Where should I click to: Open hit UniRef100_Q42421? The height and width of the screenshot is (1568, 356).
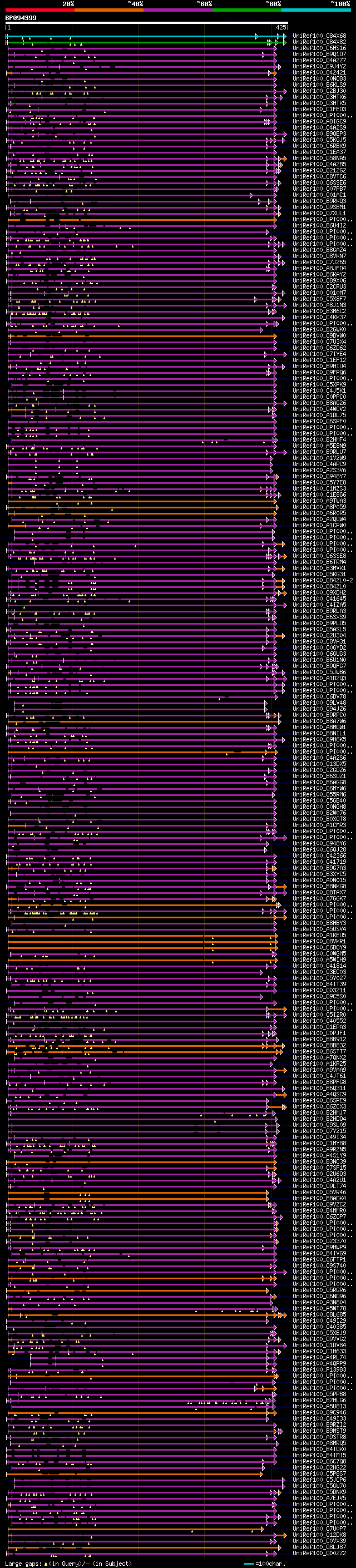coord(319,72)
